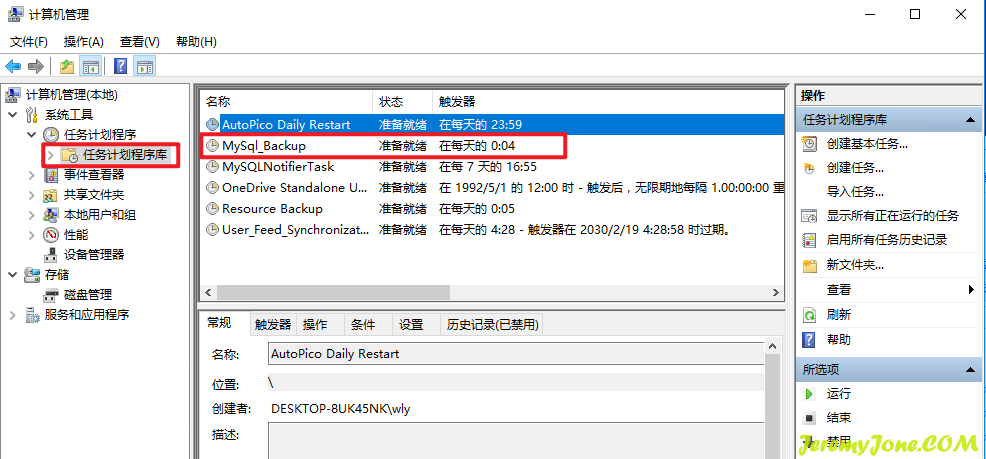This screenshot has width=986, height=459.
Task: Expand the 共享文件夹 tree node
Action: (x=31, y=195)
